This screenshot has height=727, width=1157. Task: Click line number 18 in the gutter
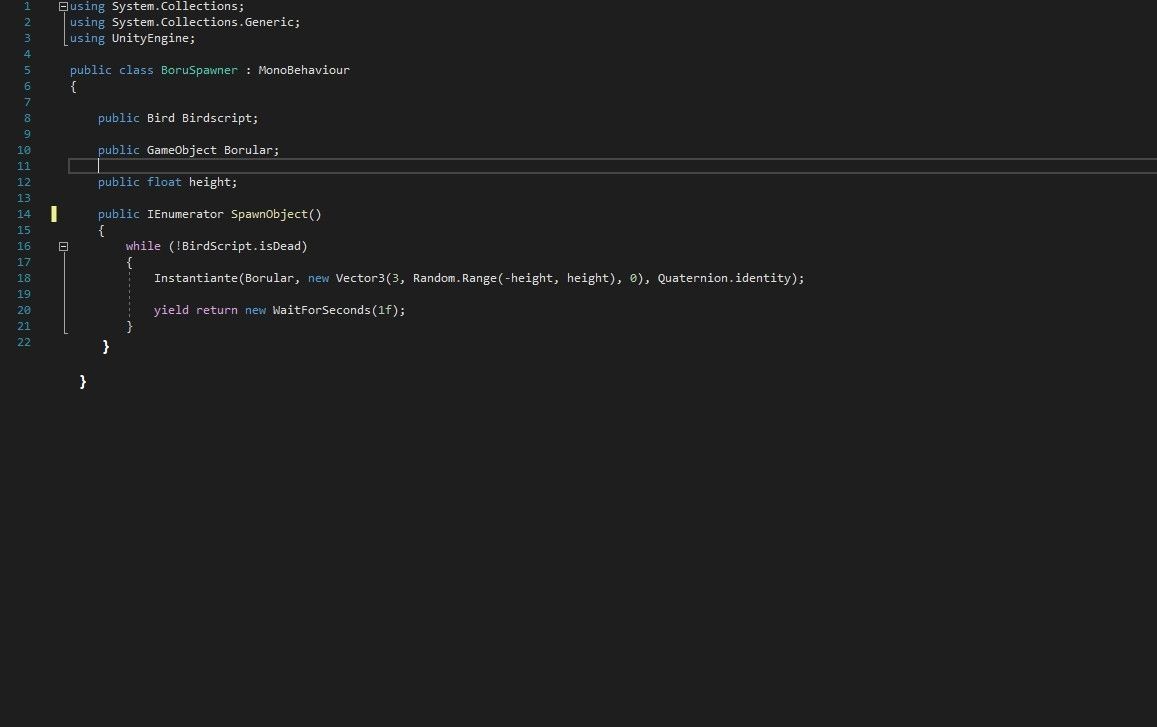click(x=24, y=278)
